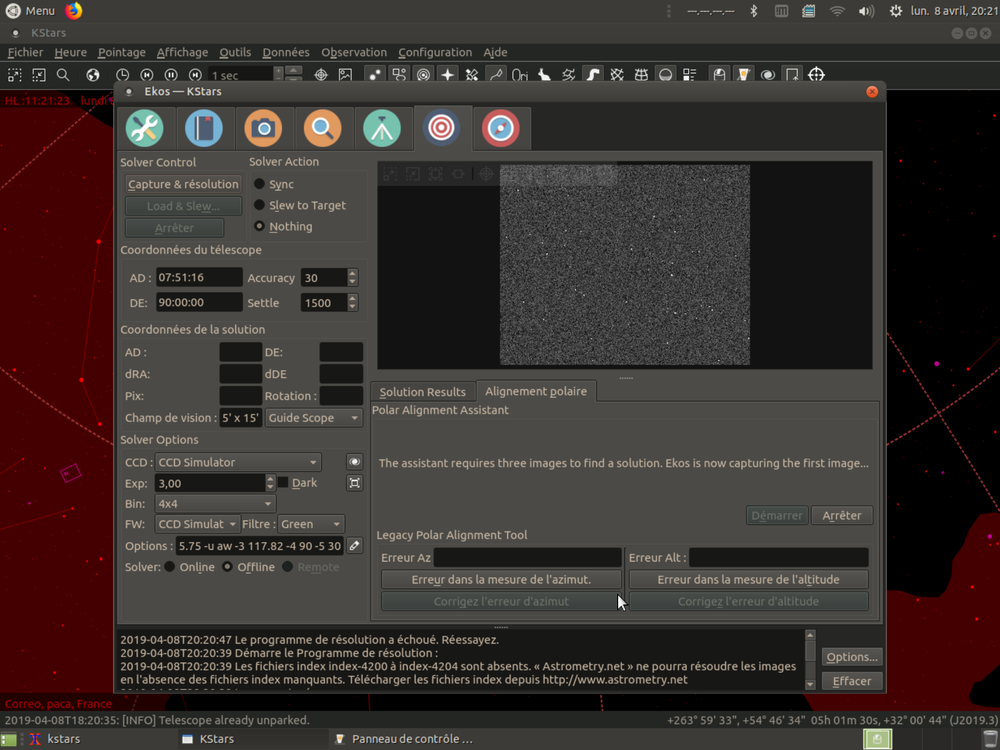Screen dimensions: 1000x750
Task: Toggle the flashlight toolbar icon
Action: click(x=744, y=75)
